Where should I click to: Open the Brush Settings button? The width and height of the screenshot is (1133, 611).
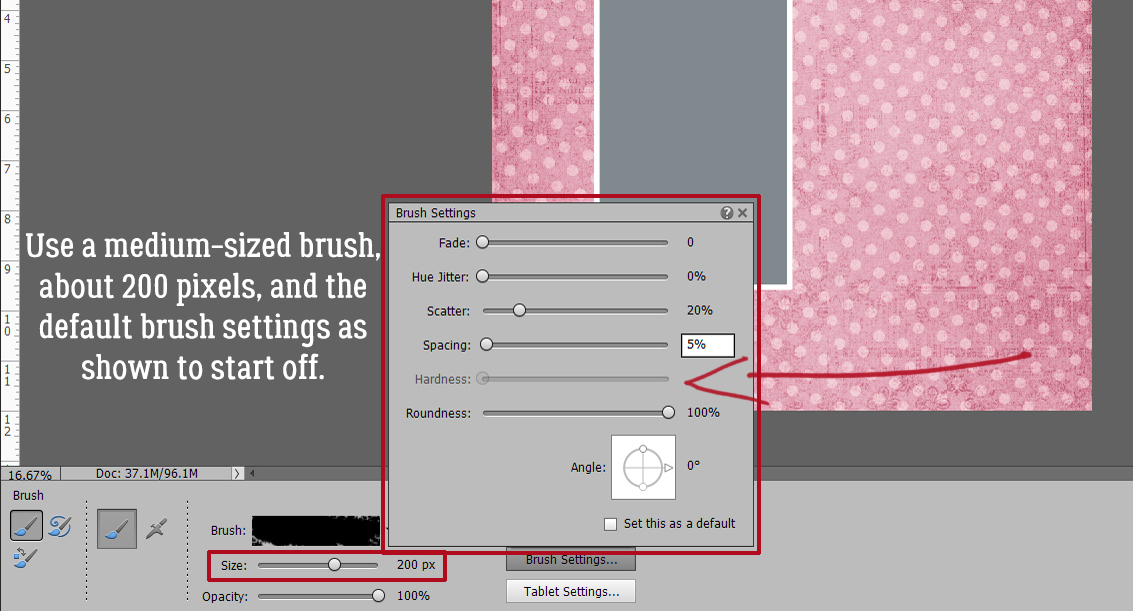point(571,560)
